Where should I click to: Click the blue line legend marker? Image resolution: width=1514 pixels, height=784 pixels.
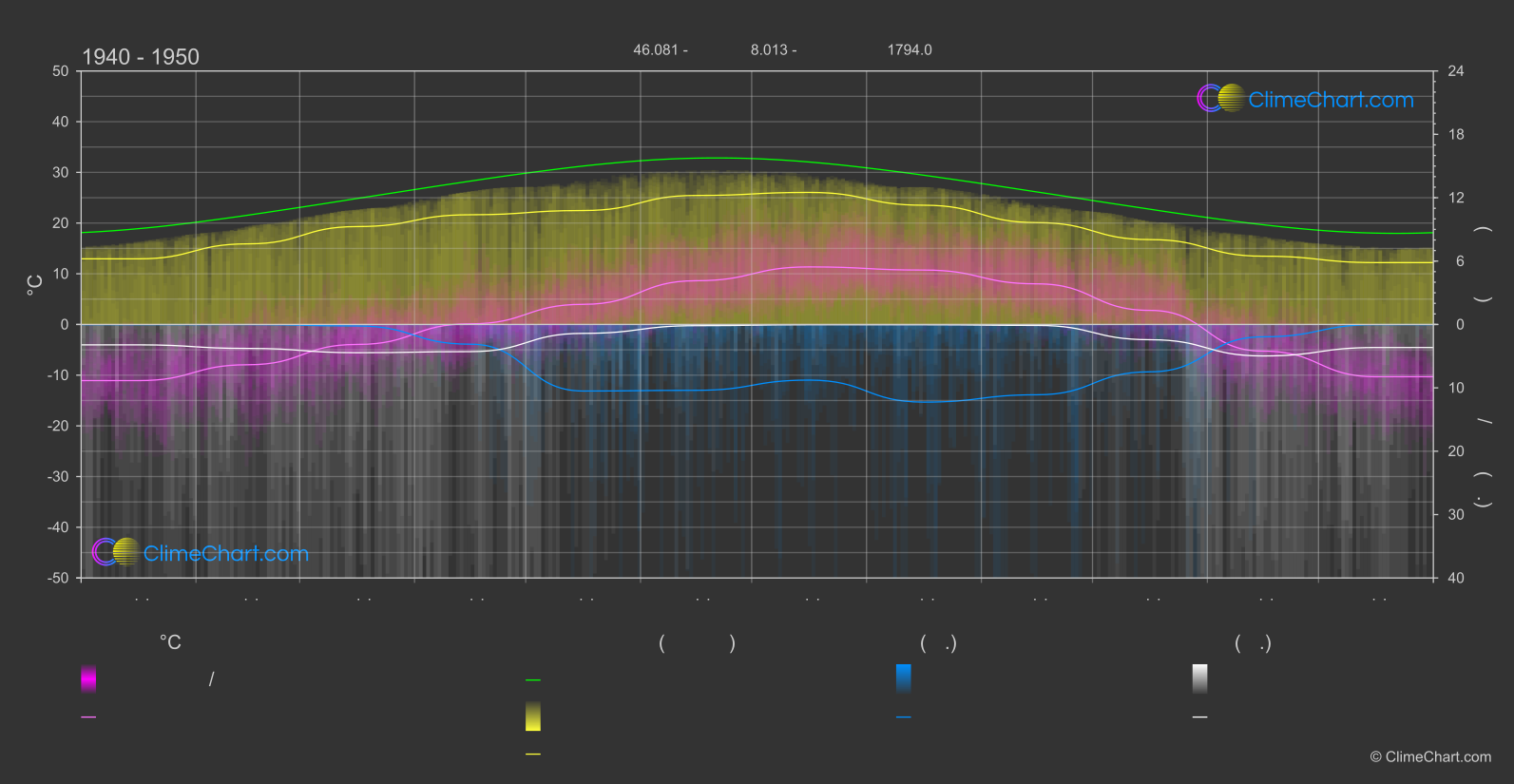[904, 717]
